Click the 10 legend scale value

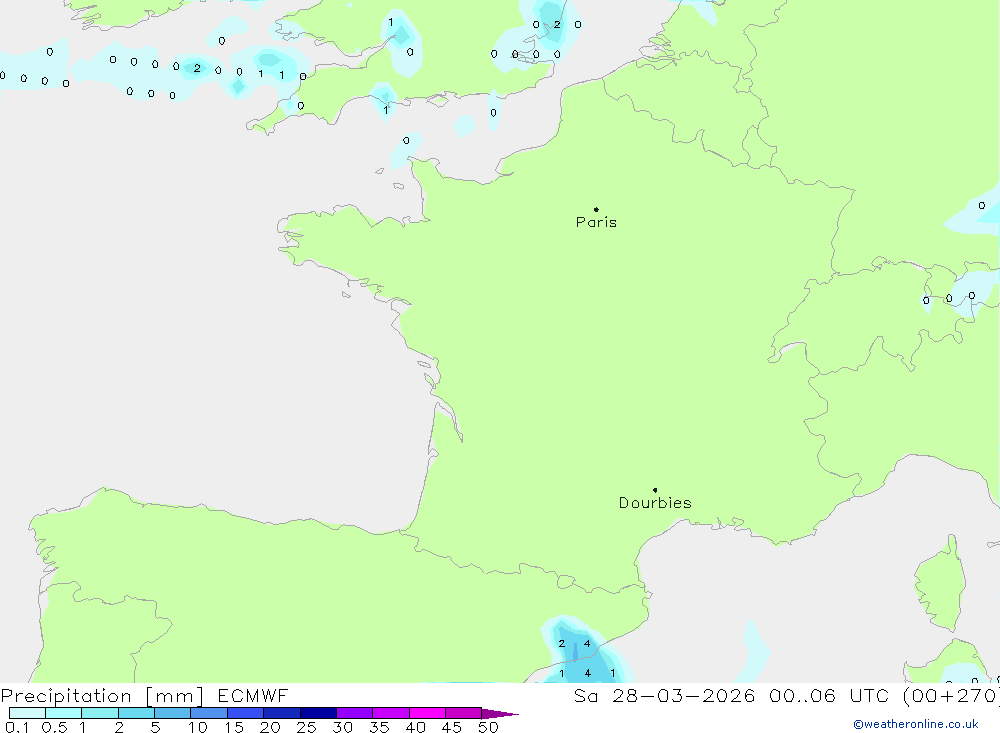(198, 727)
